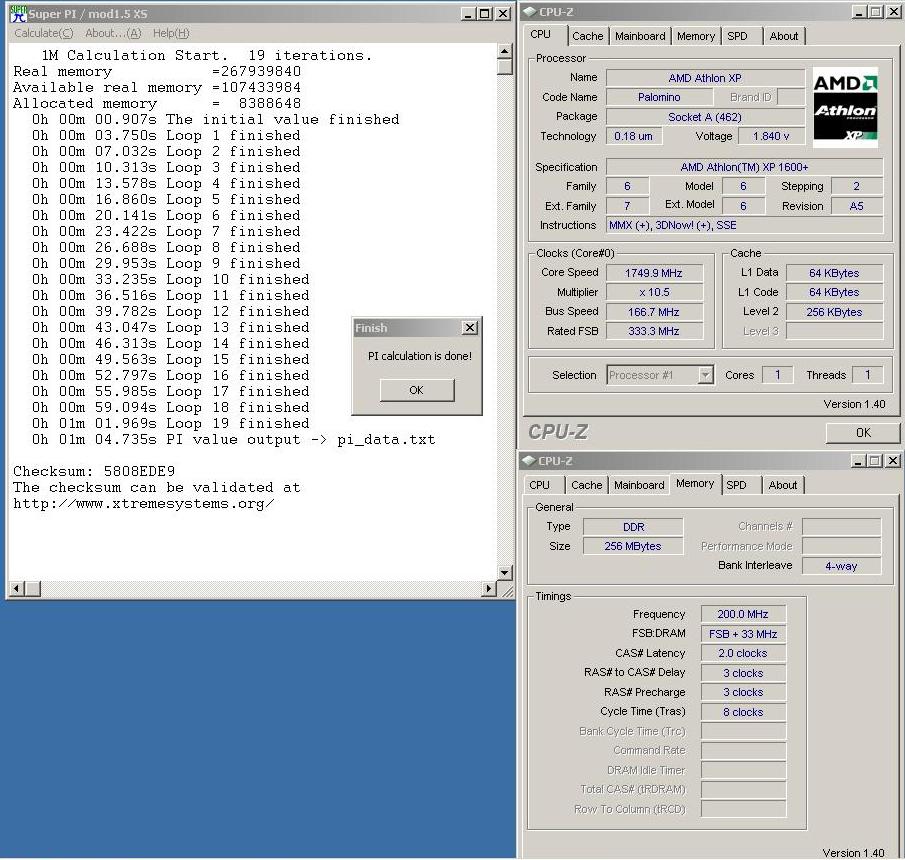Open Mainboard tab in lower CPU-Z
Screen dimensions: 905x860
click(x=639, y=485)
